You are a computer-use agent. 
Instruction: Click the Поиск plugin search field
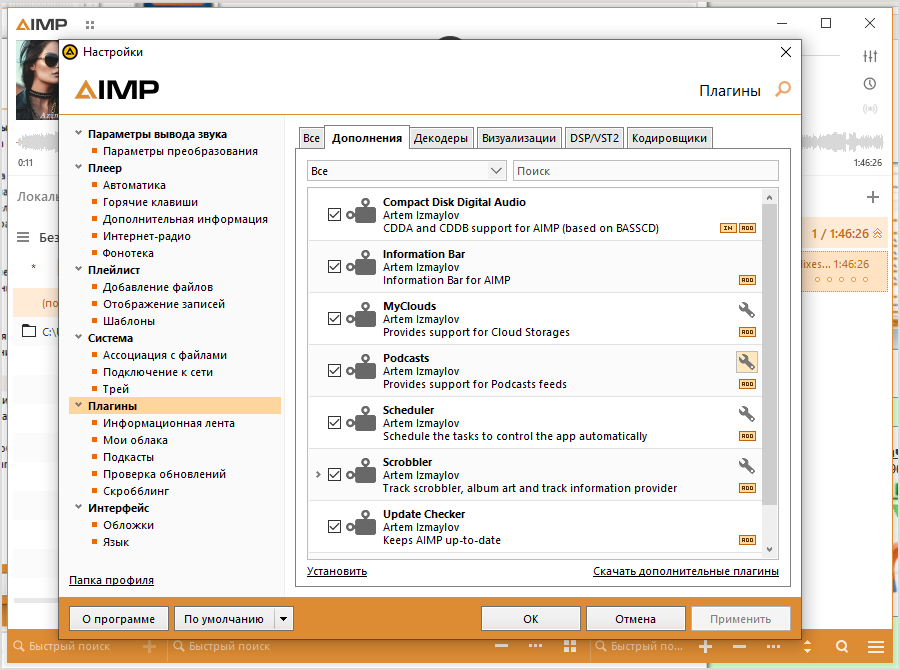(x=645, y=171)
